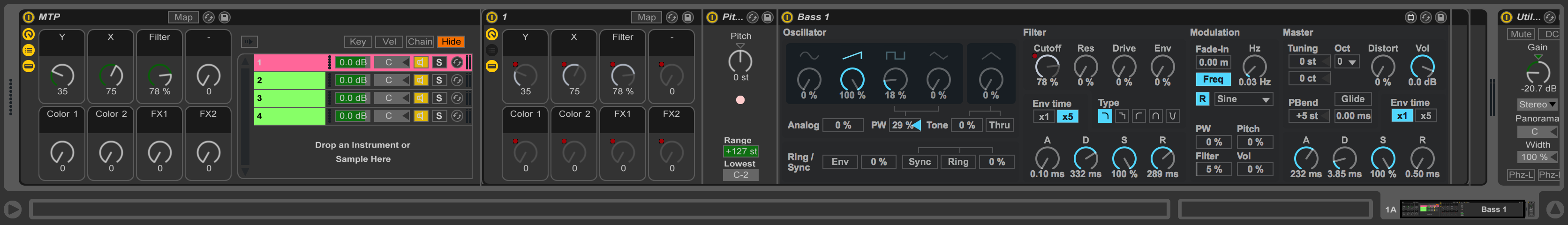This screenshot has height=225, width=1568.
Task: Toggle chain 3 speaker activator icon
Action: [421, 97]
